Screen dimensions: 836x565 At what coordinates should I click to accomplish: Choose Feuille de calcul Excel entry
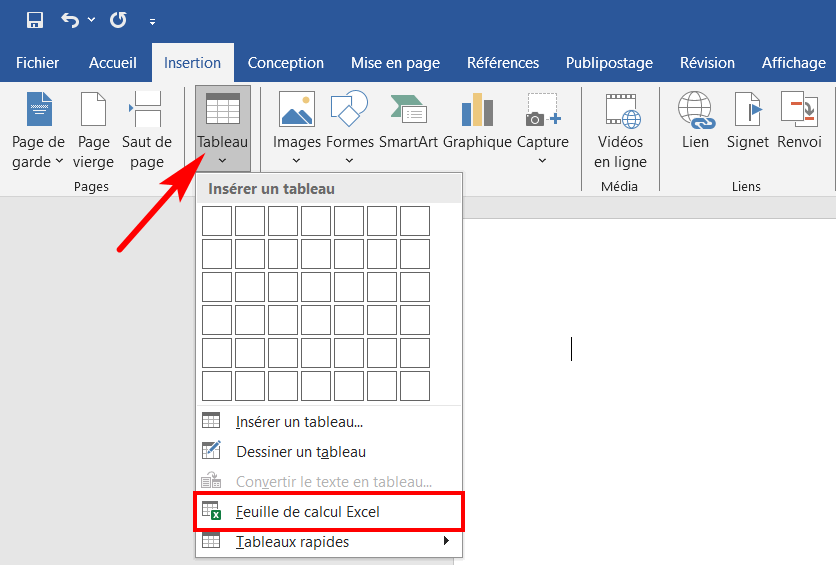click(x=329, y=512)
